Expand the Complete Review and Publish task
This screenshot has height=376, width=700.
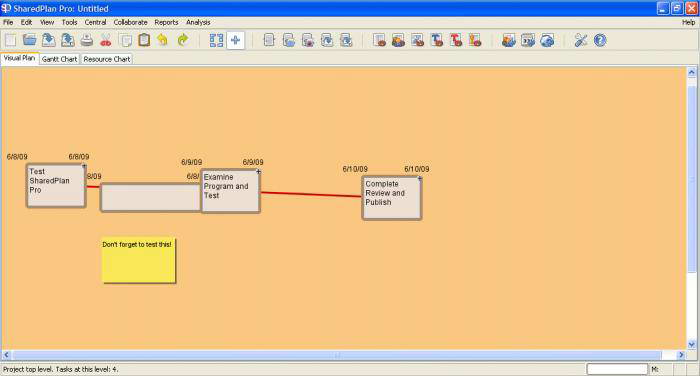420,178
